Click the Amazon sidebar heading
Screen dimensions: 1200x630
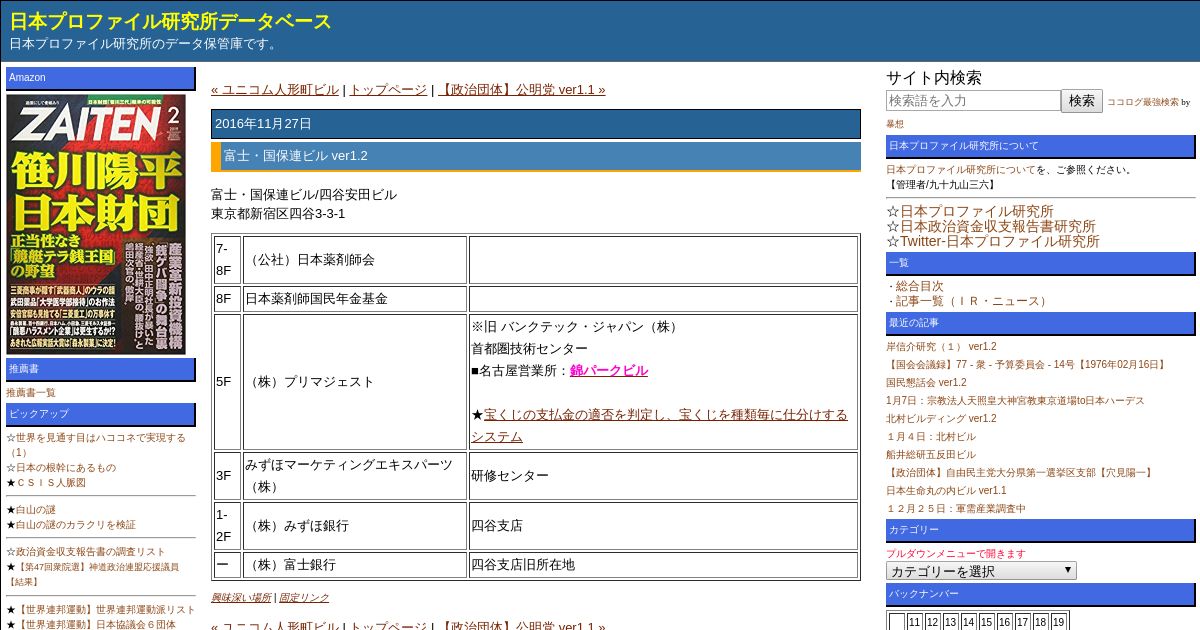pos(101,78)
